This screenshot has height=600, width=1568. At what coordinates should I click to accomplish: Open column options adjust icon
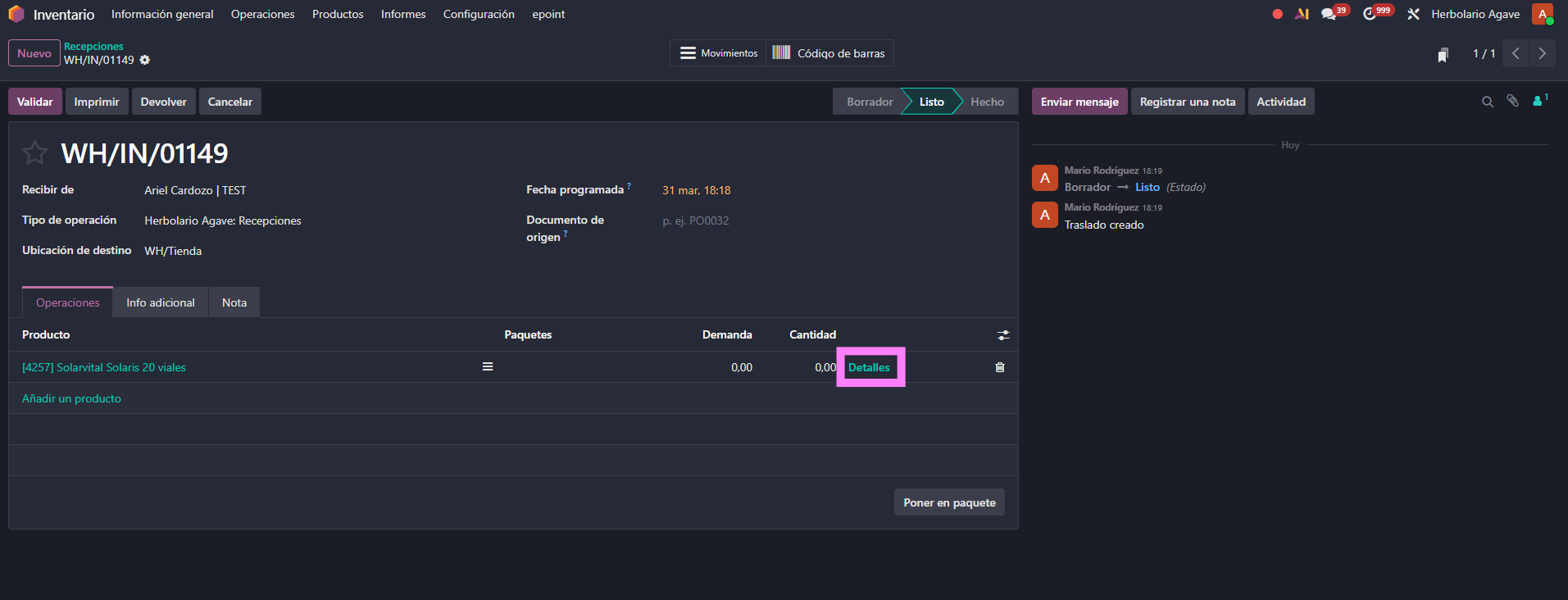pyautogui.click(x=1002, y=335)
